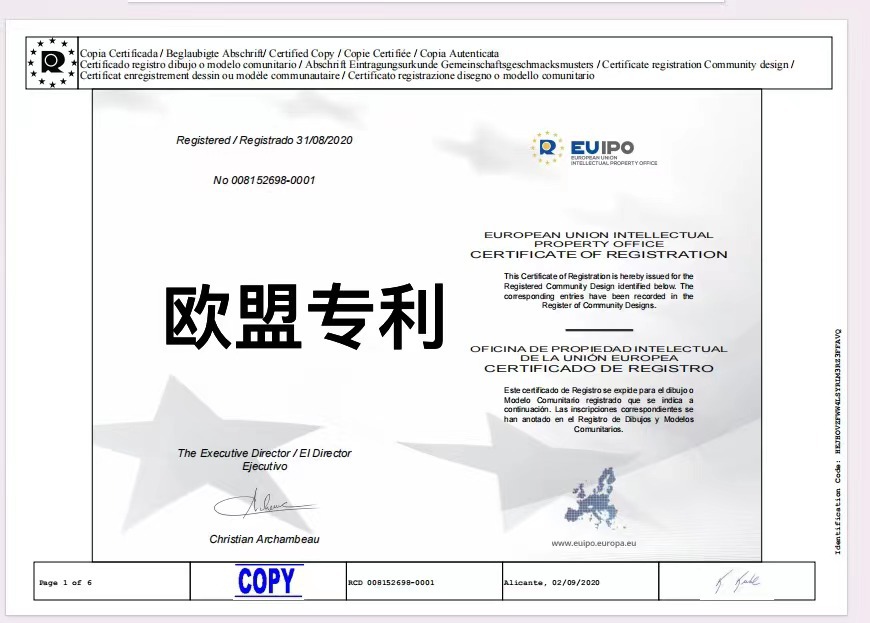Click the 'Copia Certificada / Beglaubigte Abschrift' header line
870x623 pixels.
pos(289,53)
